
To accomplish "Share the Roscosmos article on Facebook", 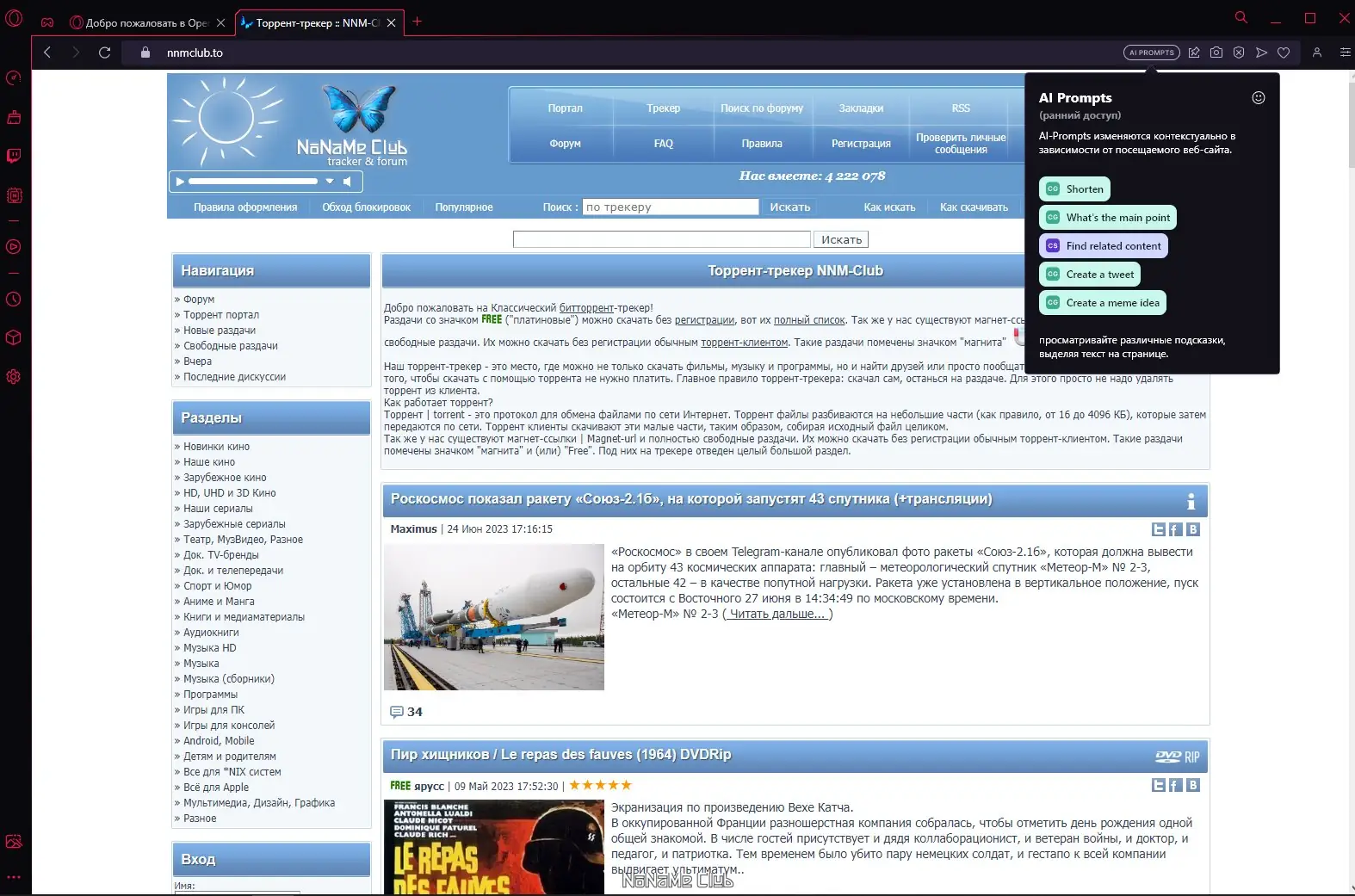I will (x=1176, y=530).
